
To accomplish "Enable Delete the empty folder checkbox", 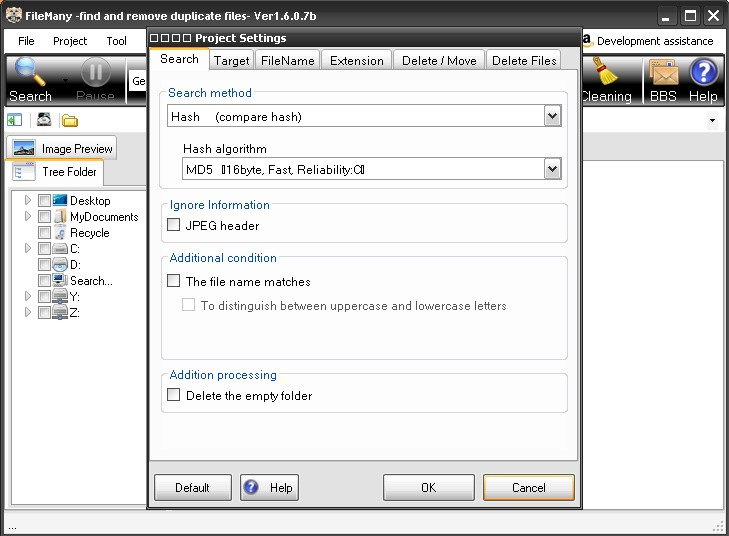I will pyautogui.click(x=173, y=395).
